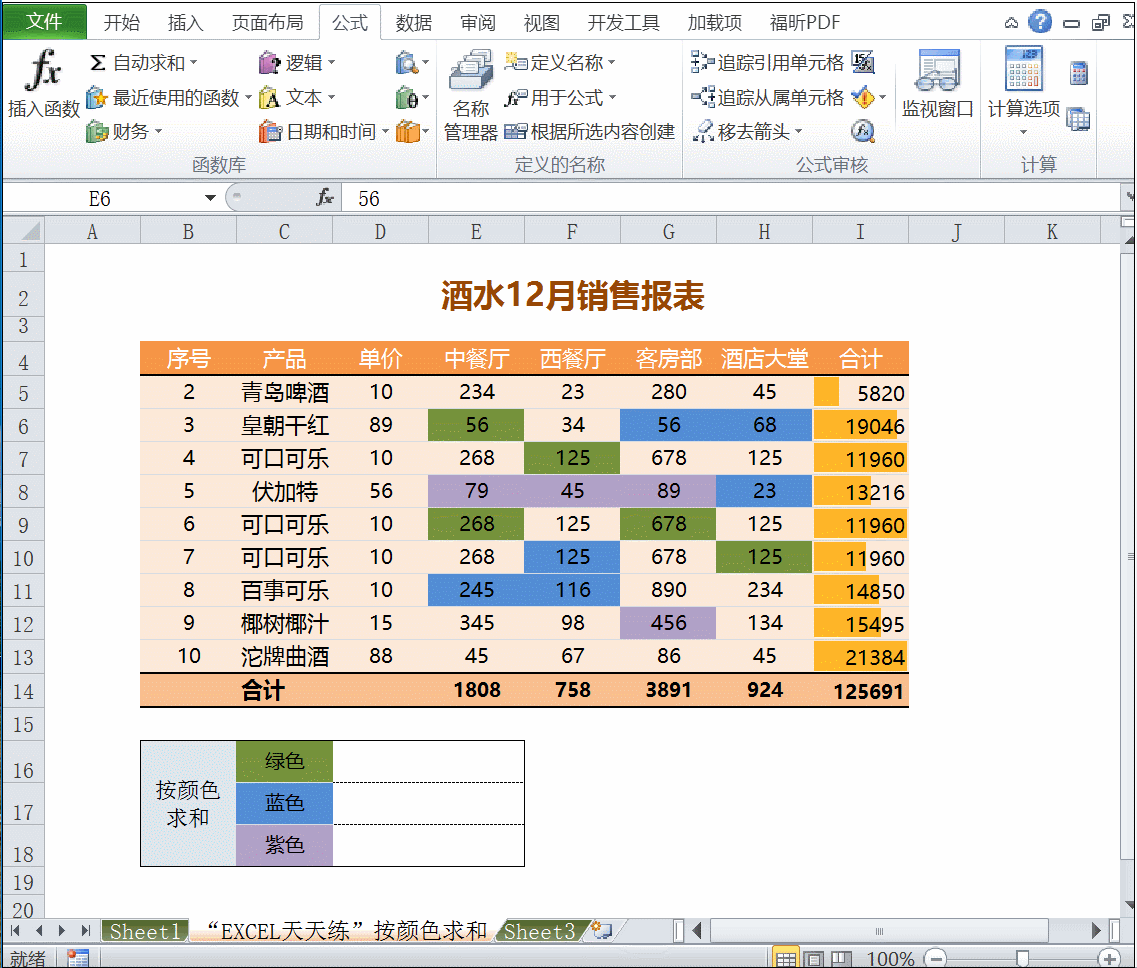Screen dimensions: 1137x968
Task: Click the Name Box showing E6
Action: [100, 198]
